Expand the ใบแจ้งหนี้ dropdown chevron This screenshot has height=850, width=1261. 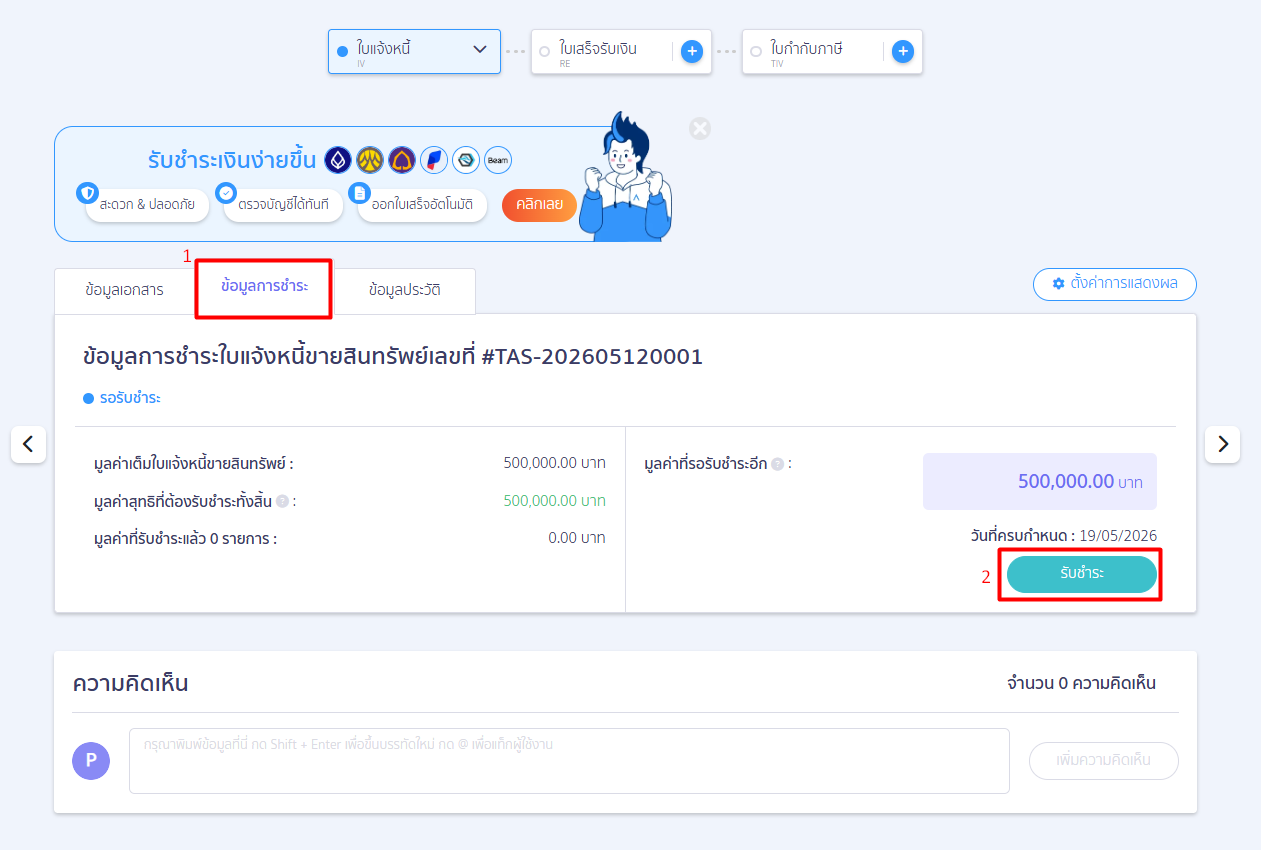pyautogui.click(x=480, y=49)
